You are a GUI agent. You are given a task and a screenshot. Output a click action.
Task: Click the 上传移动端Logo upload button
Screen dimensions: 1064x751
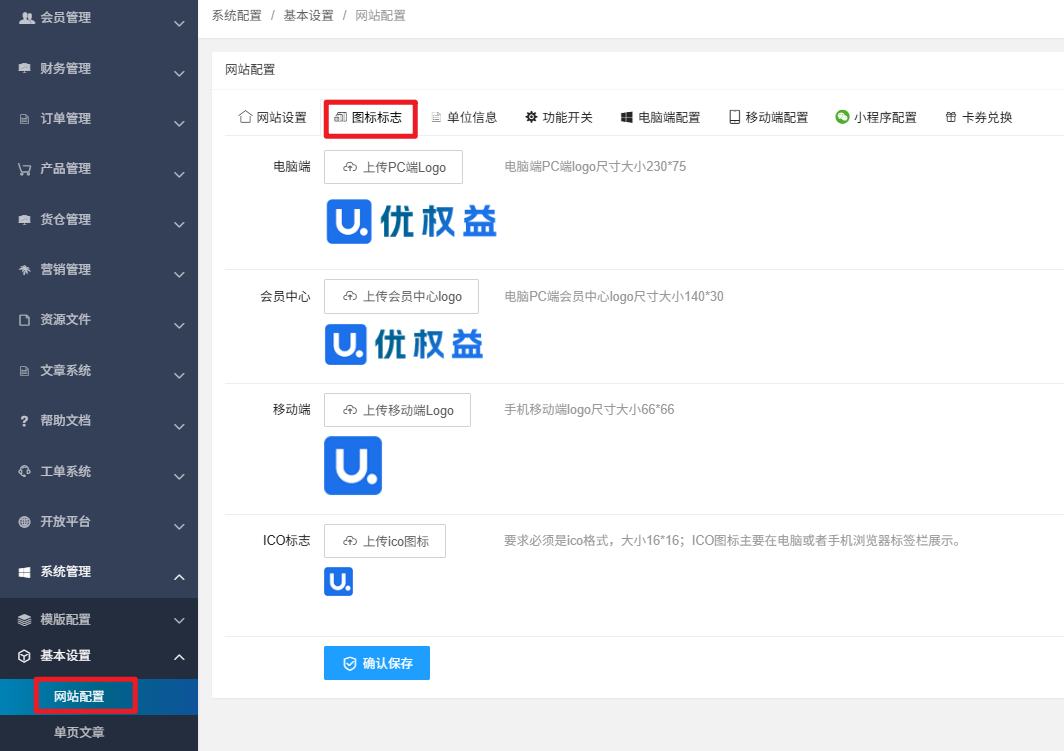(397, 410)
